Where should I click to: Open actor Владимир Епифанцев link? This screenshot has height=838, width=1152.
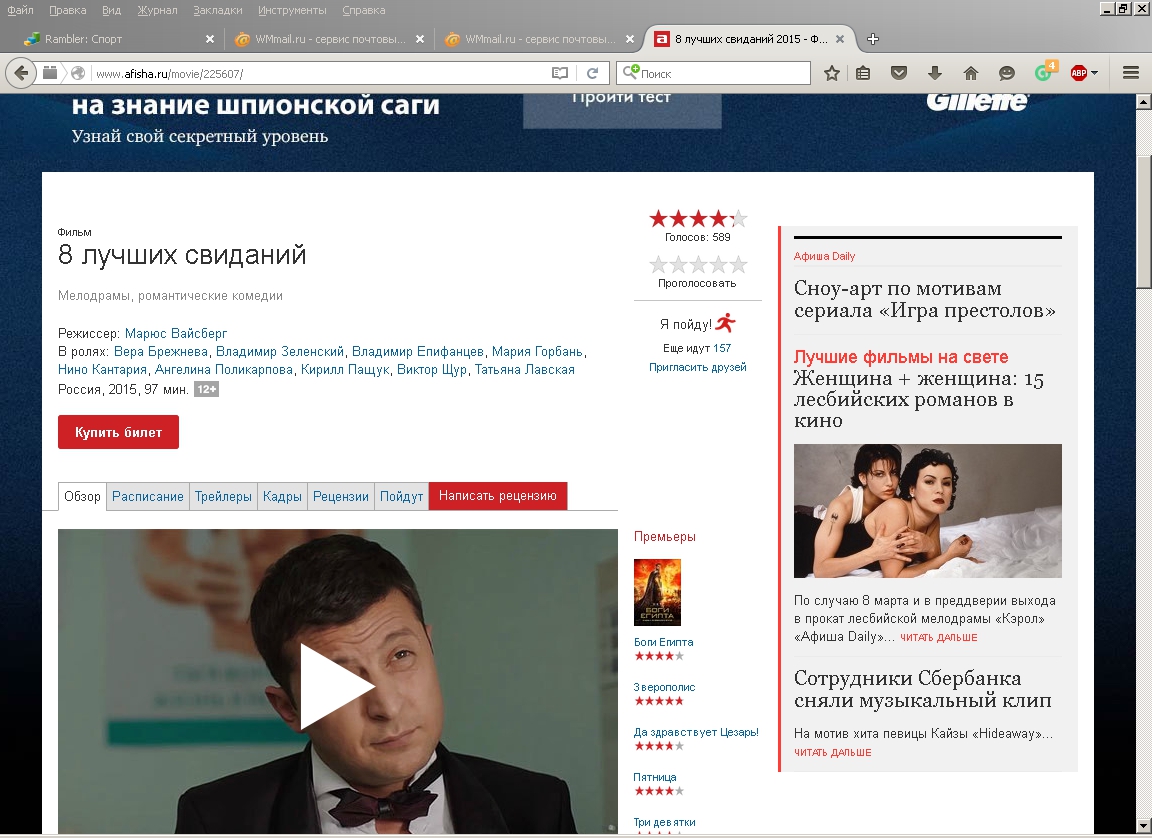pyautogui.click(x=417, y=351)
